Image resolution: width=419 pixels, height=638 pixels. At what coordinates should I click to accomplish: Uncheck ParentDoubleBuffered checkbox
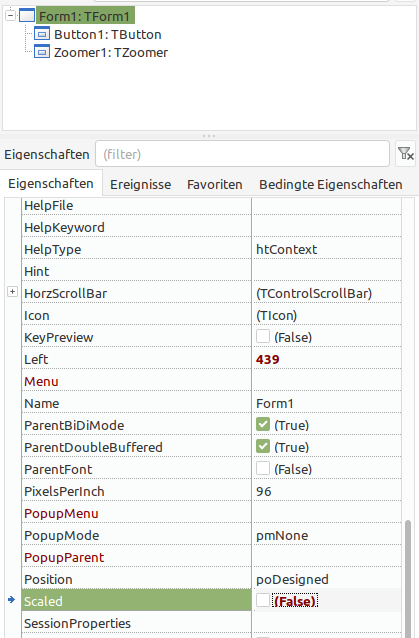[x=263, y=446]
